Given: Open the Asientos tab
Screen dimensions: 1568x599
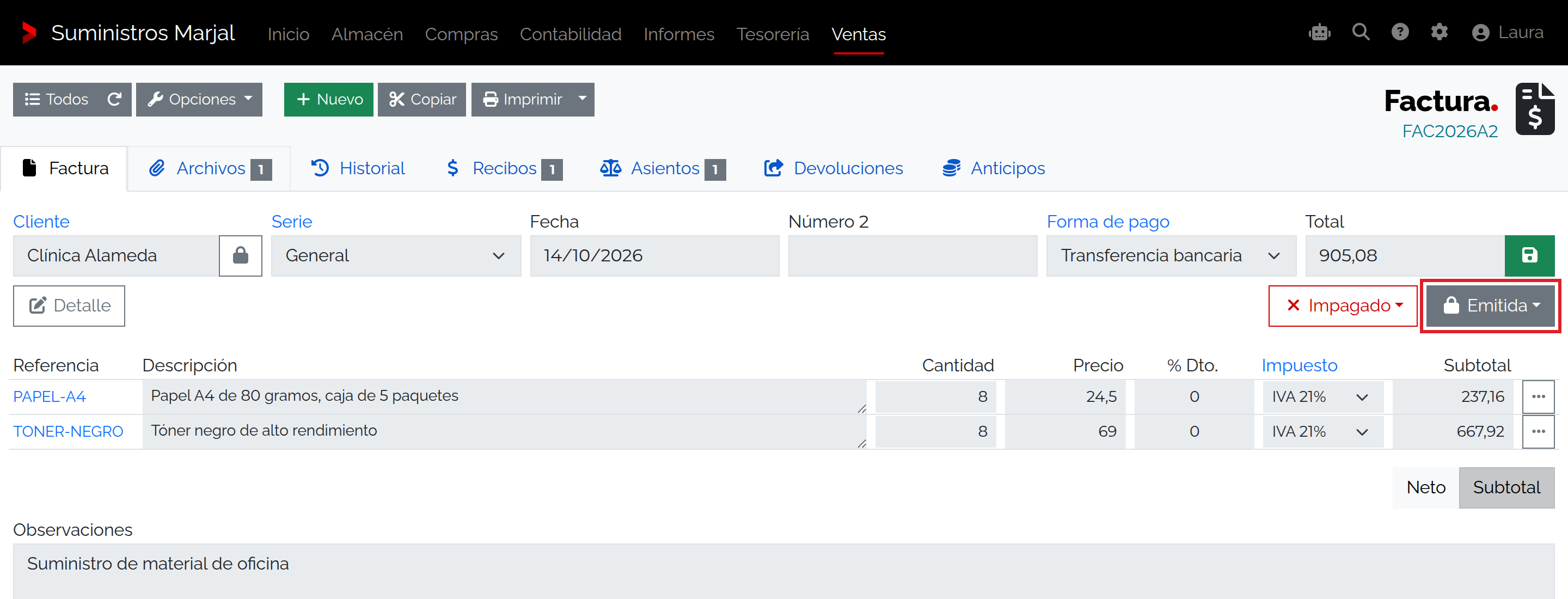Looking at the screenshot, I should pyautogui.click(x=662, y=169).
